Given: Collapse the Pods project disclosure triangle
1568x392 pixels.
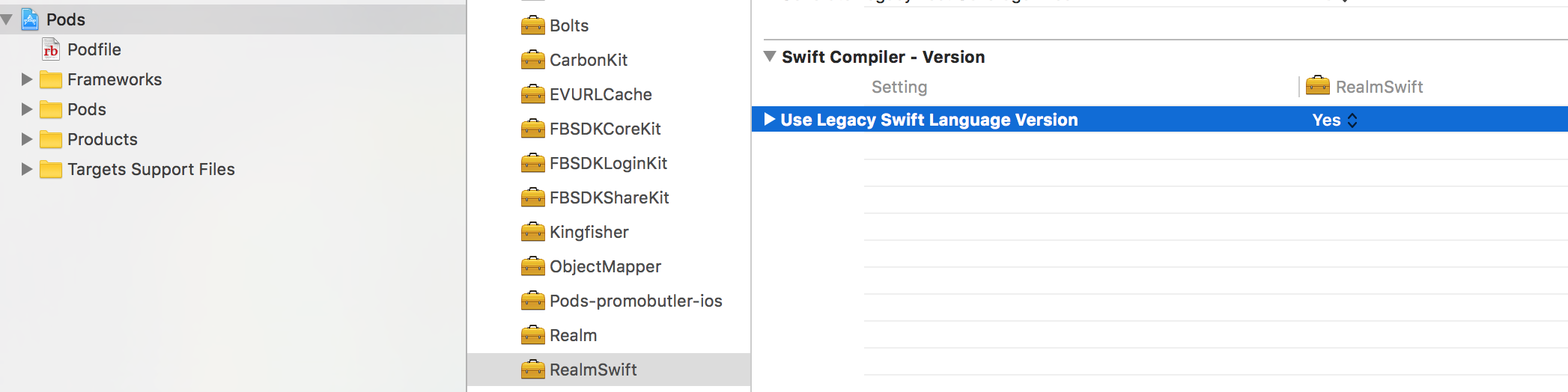Looking at the screenshot, I should point(7,19).
